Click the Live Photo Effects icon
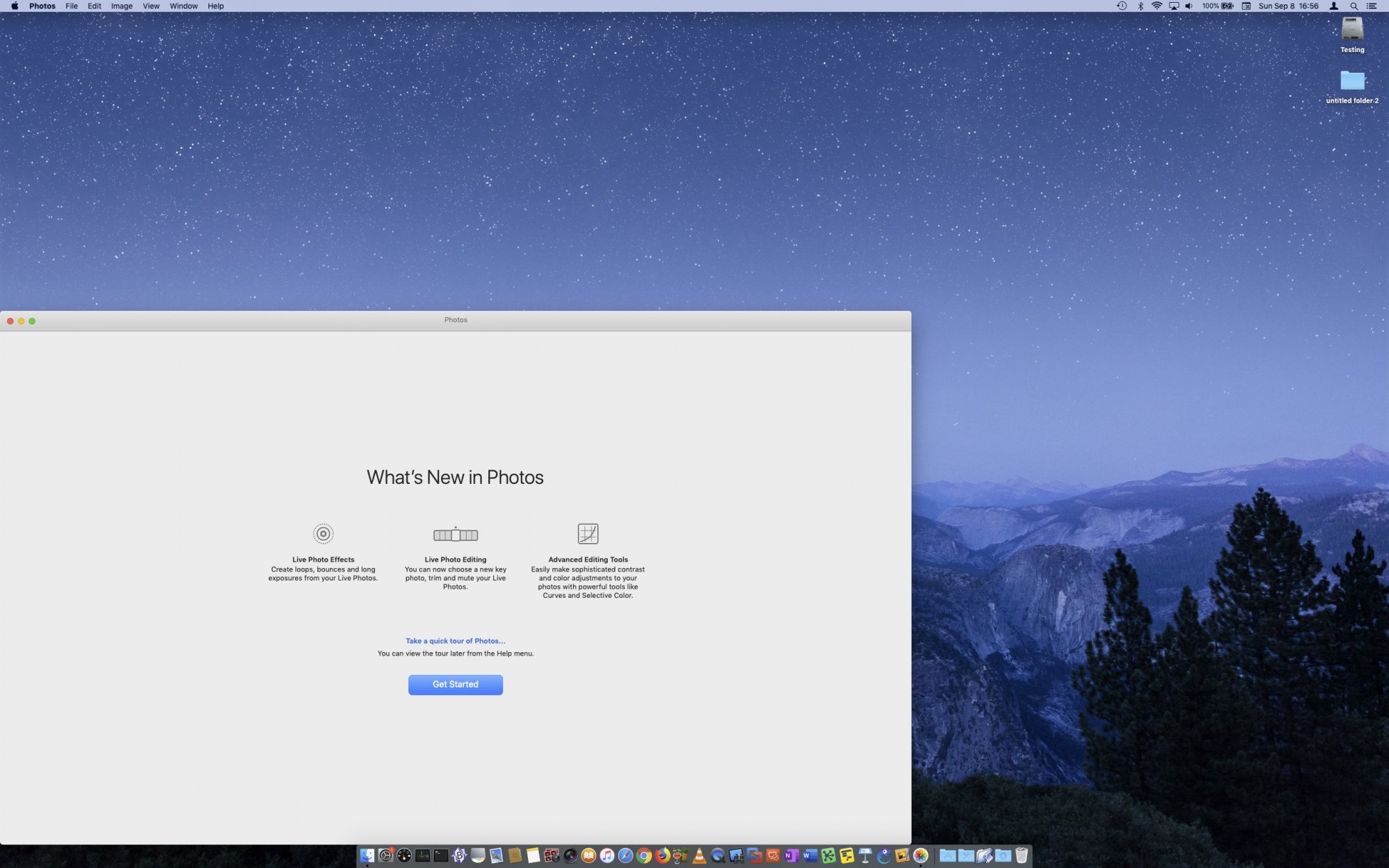Viewport: 1389px width, 868px height. coord(323,534)
